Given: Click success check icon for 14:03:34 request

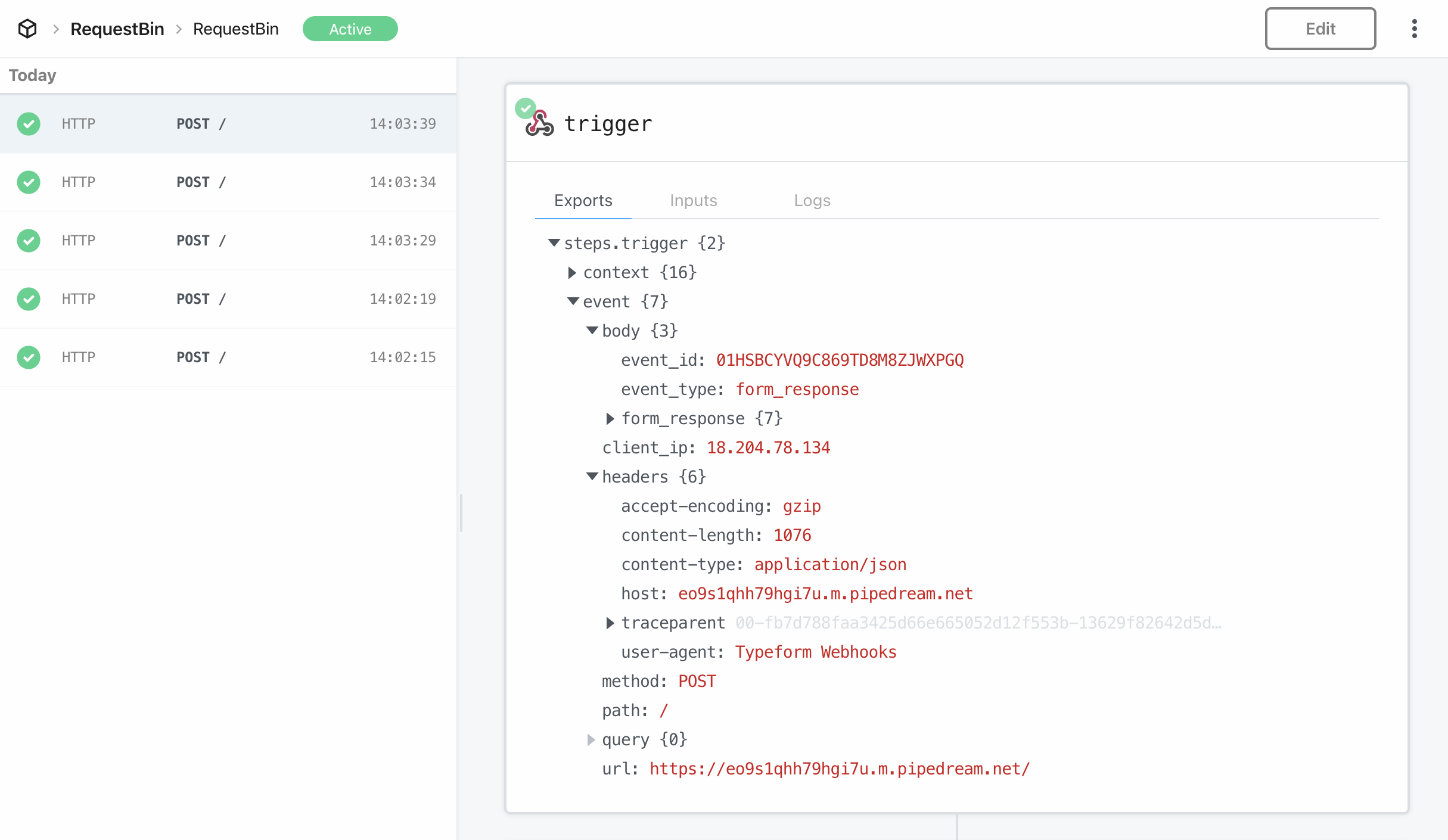Looking at the screenshot, I should [x=29, y=182].
